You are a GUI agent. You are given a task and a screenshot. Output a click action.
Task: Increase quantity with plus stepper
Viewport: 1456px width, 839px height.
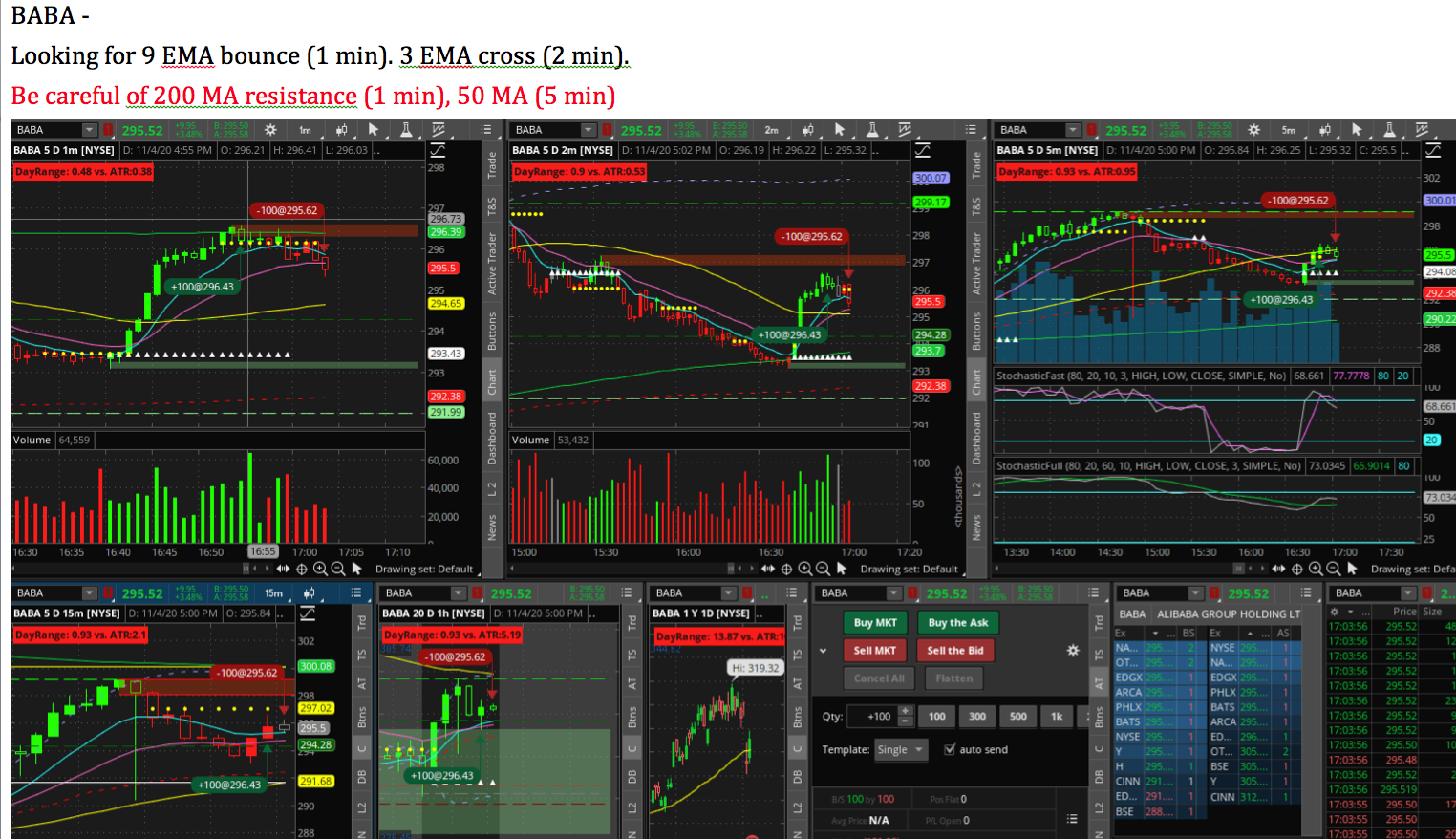[906, 711]
